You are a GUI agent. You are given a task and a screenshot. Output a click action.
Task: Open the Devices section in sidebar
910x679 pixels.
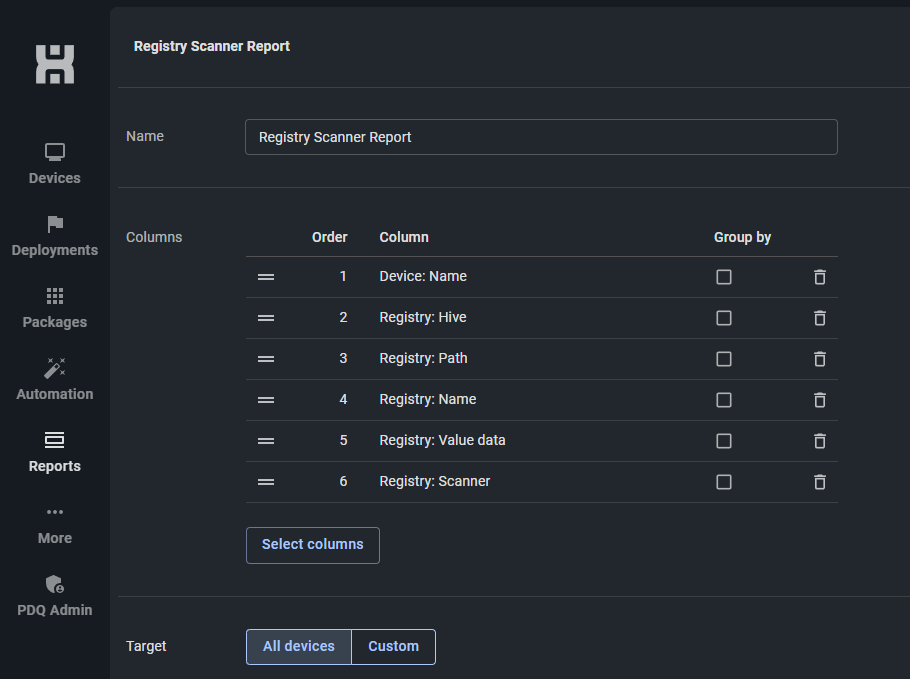pyautogui.click(x=55, y=164)
